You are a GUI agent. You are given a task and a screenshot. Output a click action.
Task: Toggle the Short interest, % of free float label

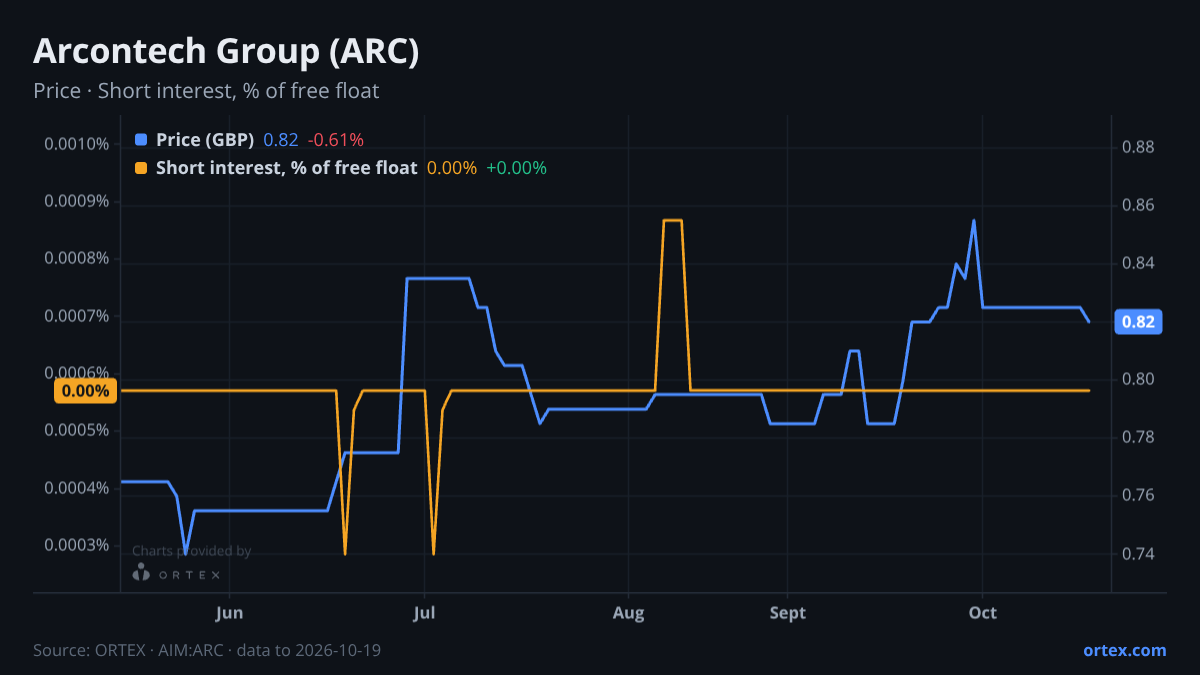tap(286, 168)
